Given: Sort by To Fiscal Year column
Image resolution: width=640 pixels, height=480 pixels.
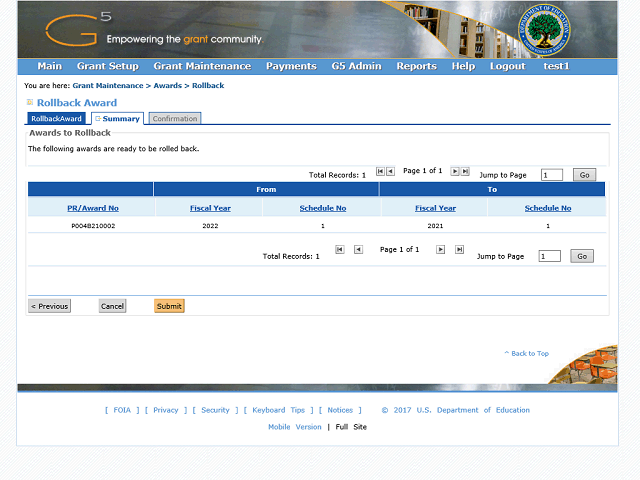Looking at the screenshot, I should coord(436,208).
